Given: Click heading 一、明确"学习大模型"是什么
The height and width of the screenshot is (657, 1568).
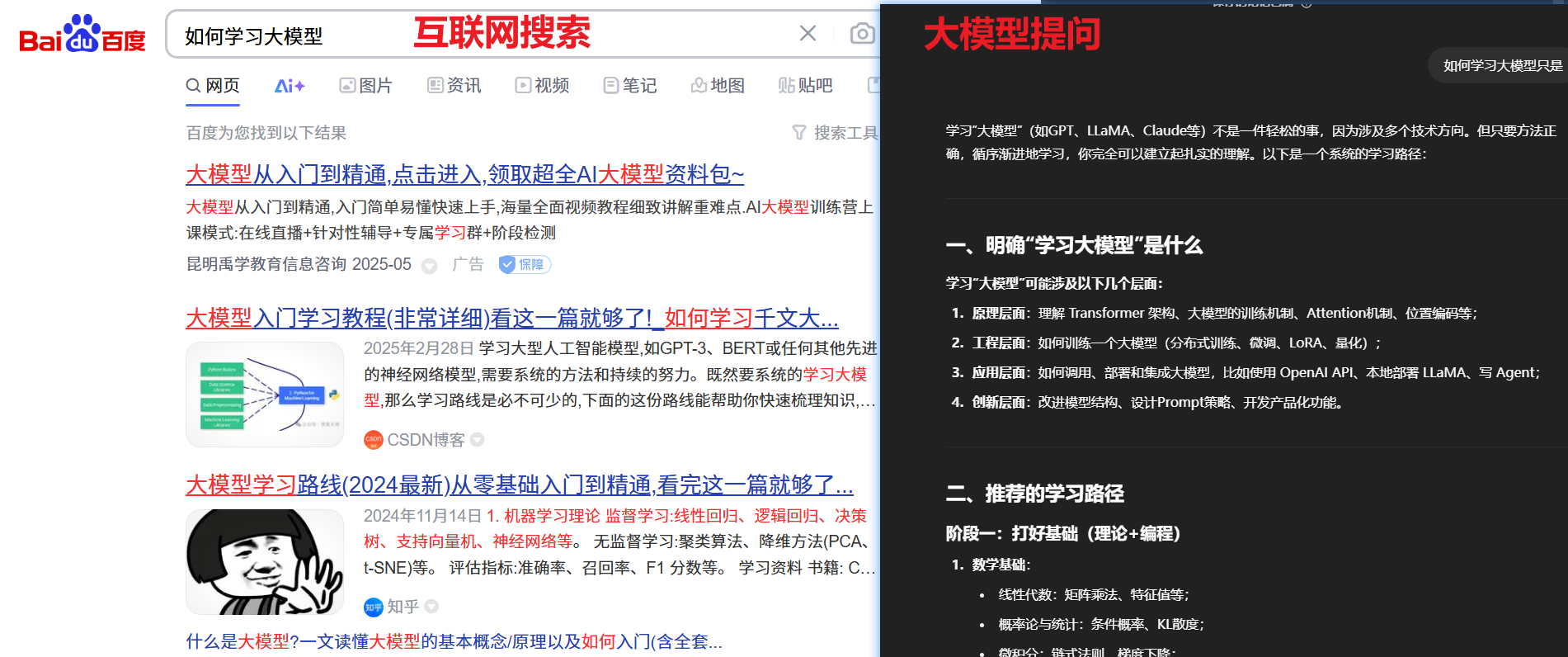Looking at the screenshot, I should click(x=1074, y=245).
